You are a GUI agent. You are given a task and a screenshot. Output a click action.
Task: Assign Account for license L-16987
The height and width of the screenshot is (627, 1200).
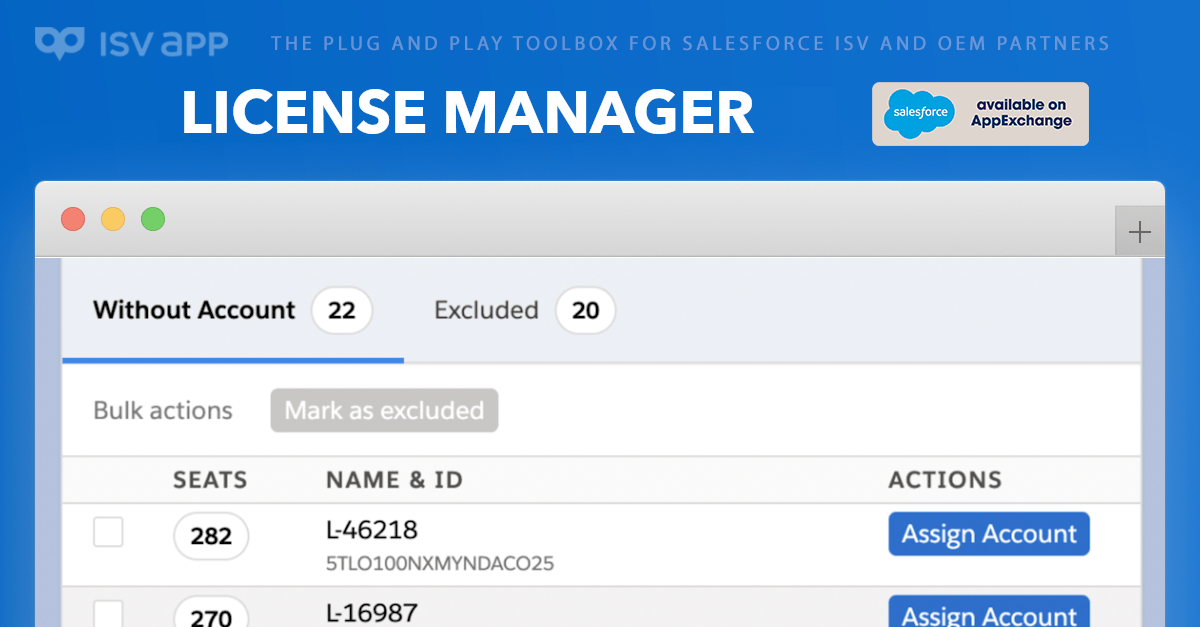pyautogui.click(x=989, y=612)
